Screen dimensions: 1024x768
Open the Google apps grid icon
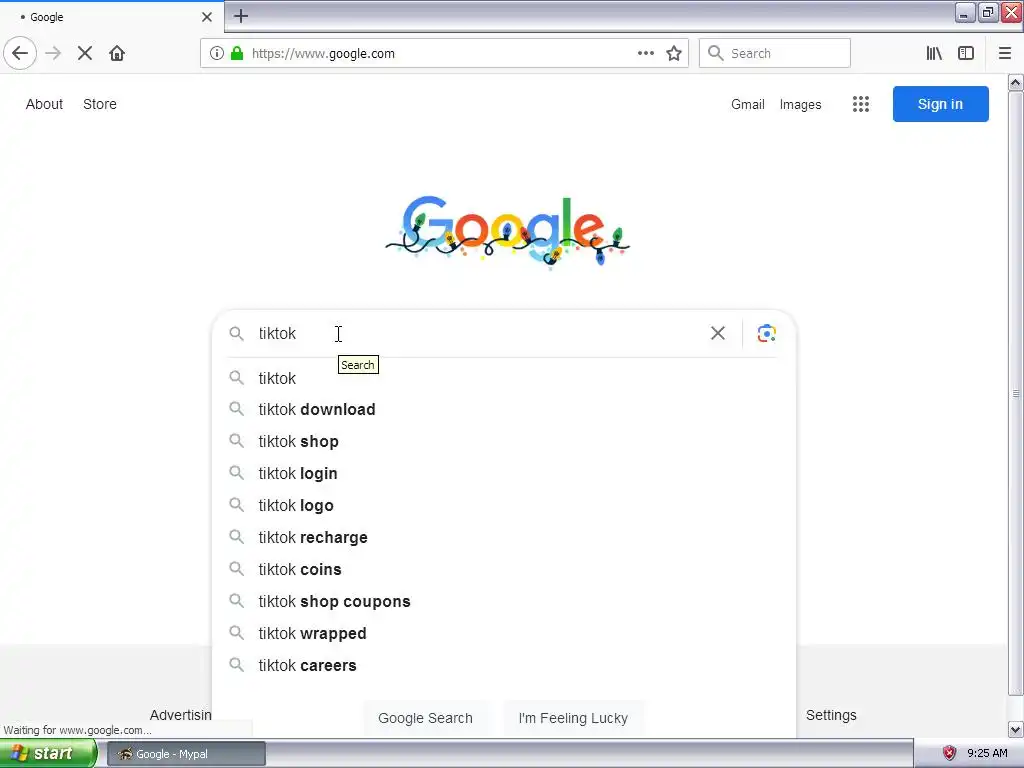861,104
